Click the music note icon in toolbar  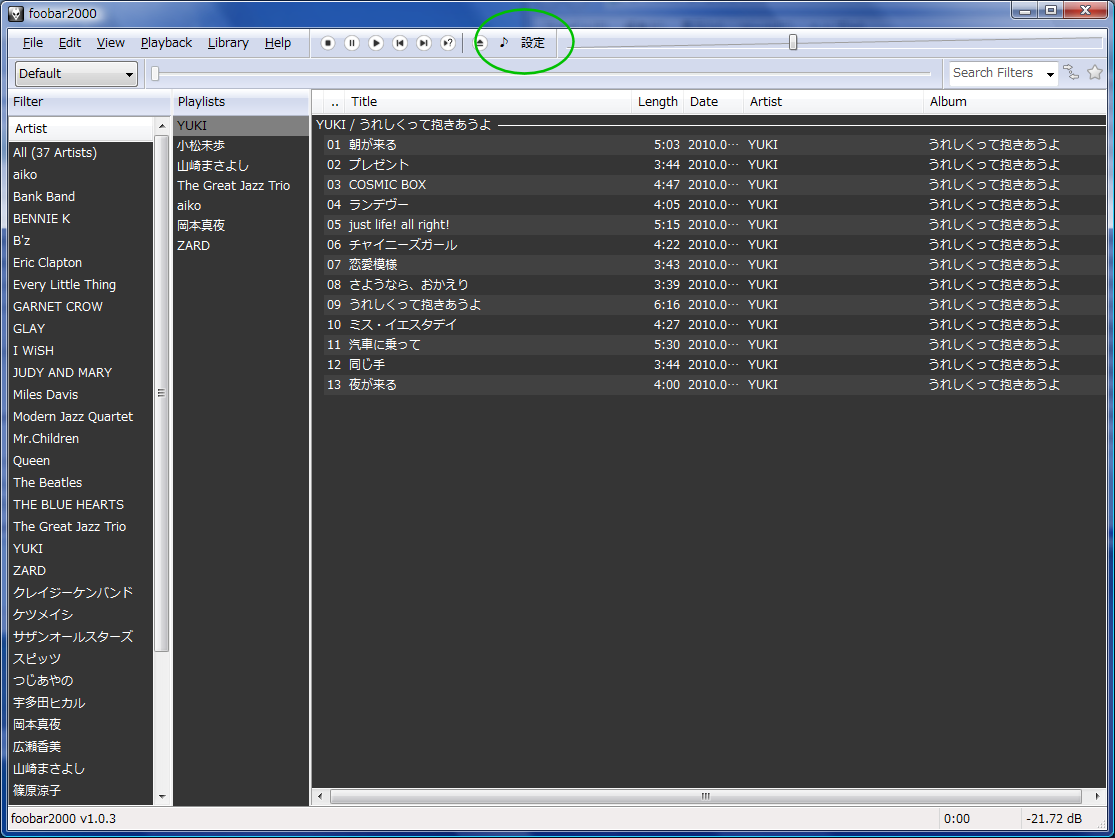point(503,43)
